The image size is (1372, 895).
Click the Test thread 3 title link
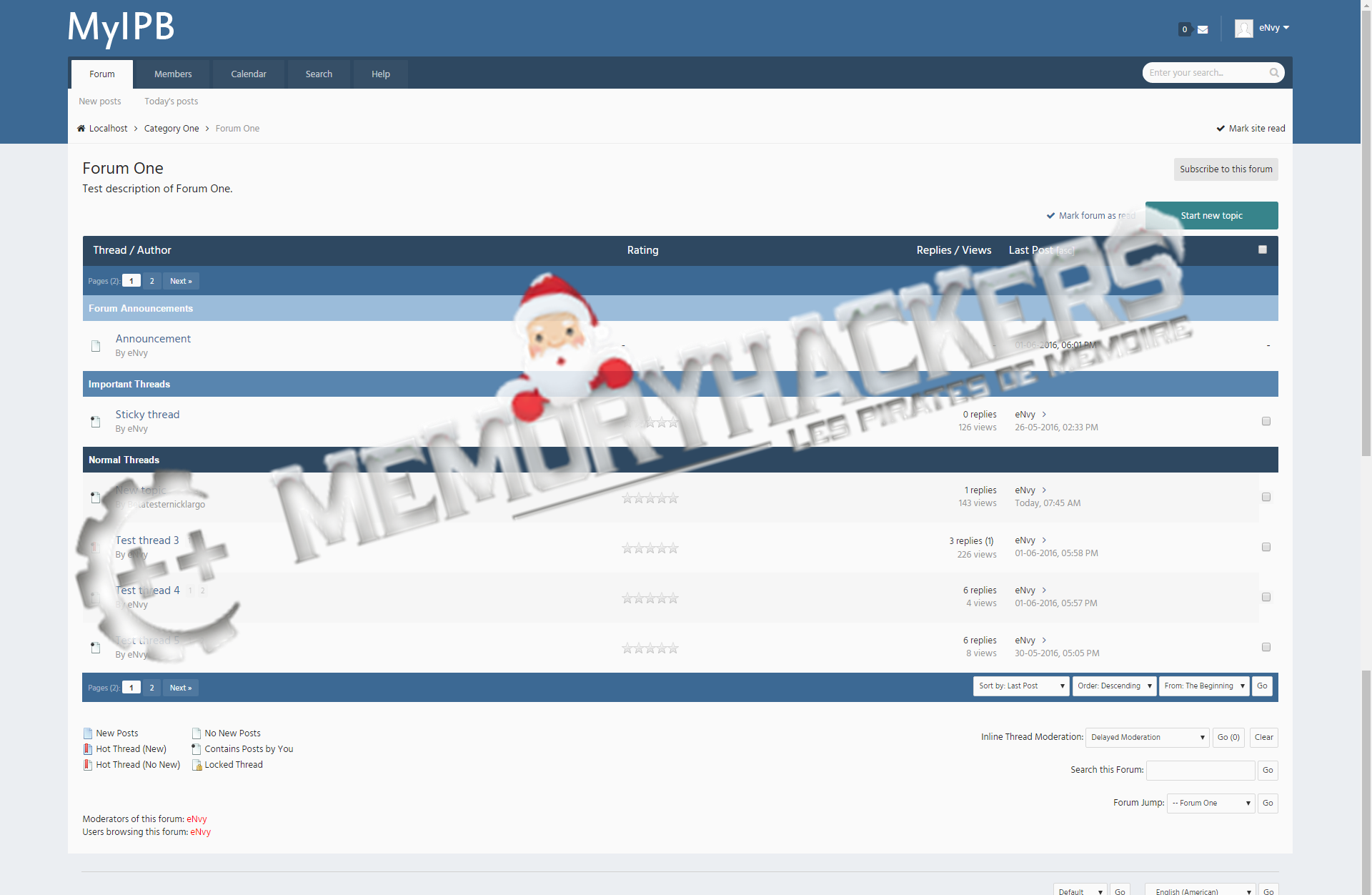(x=147, y=540)
